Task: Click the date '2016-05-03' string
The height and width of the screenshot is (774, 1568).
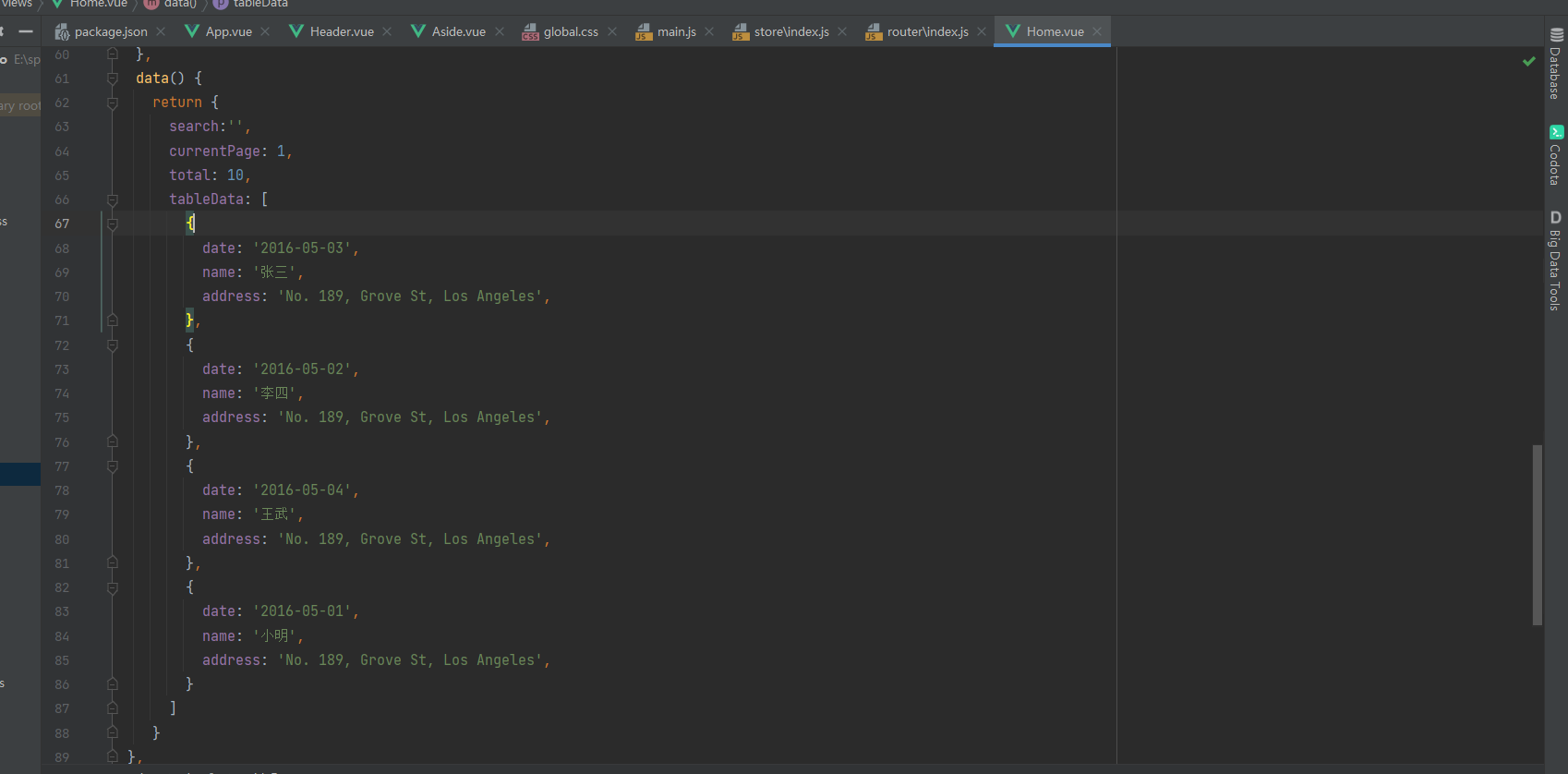Action: [302, 248]
